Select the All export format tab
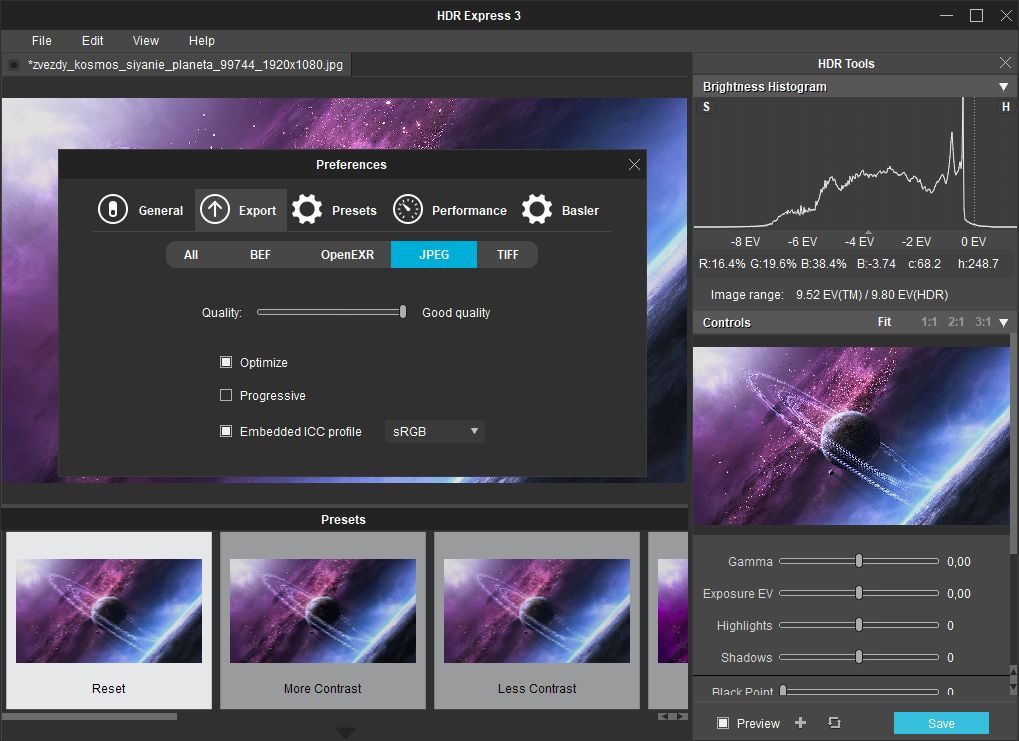The width and height of the screenshot is (1019, 741). 191,255
